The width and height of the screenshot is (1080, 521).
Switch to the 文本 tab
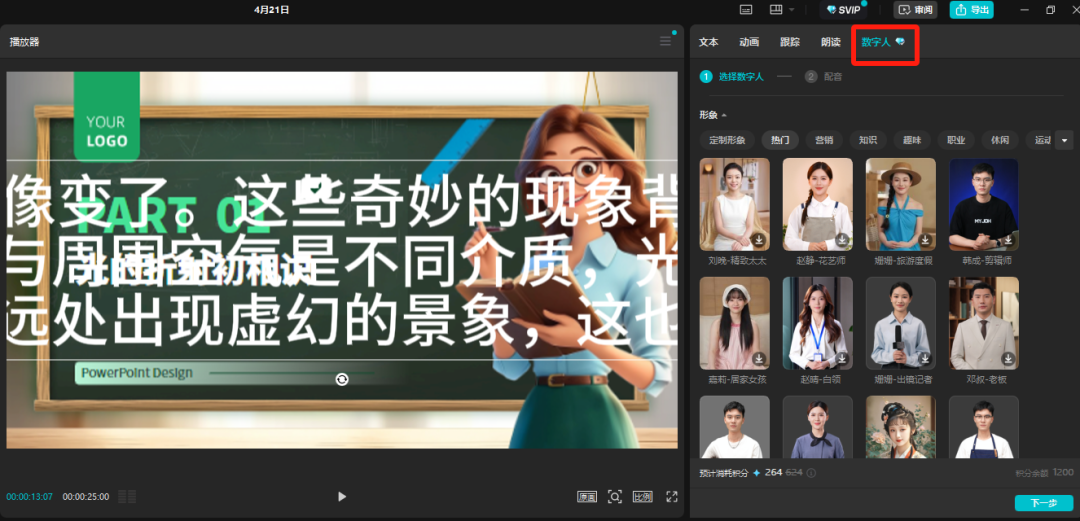(x=709, y=42)
